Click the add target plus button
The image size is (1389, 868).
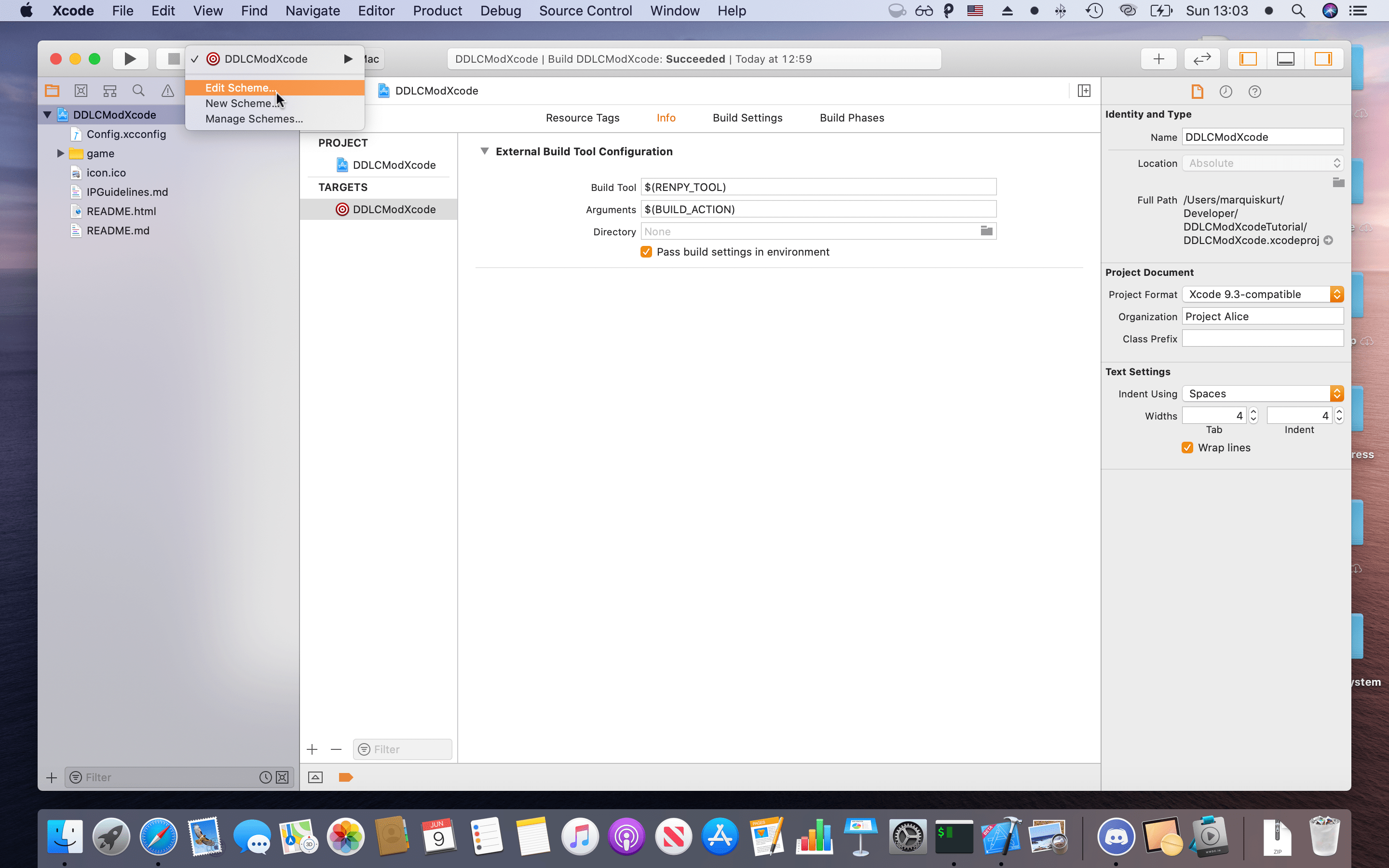(x=312, y=749)
